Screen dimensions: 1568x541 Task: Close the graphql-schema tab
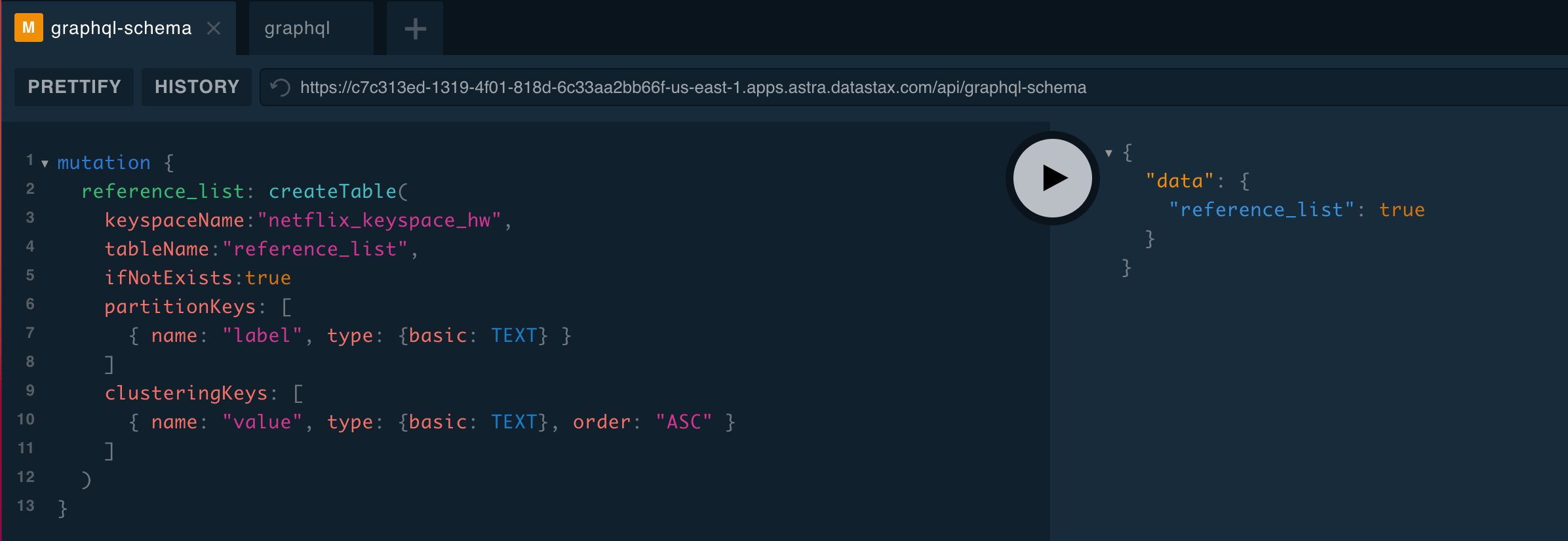pos(214,28)
